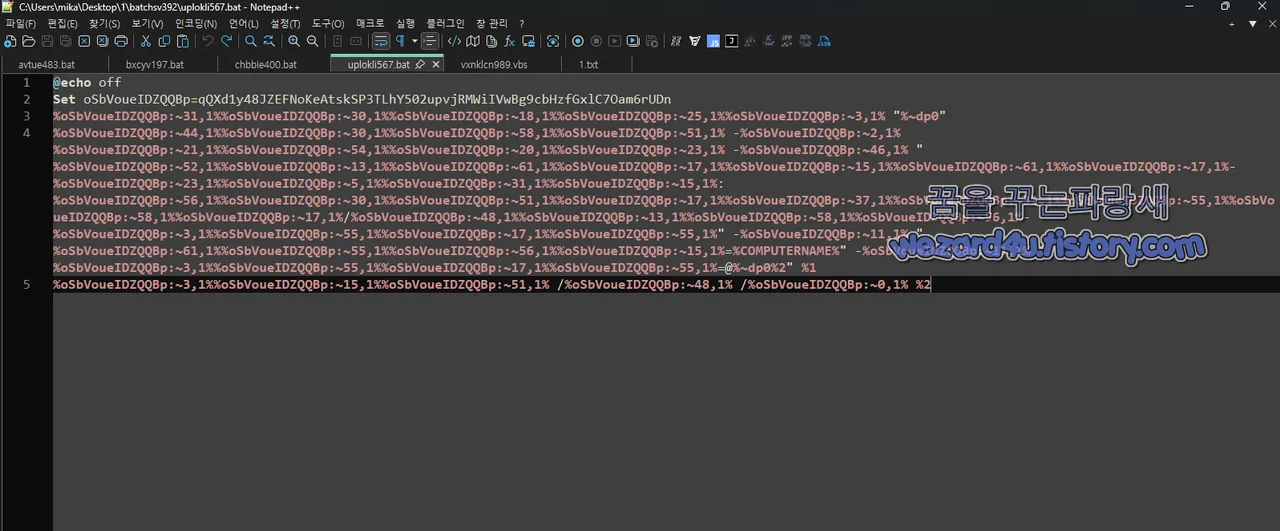
Task: Zoom out of the editor text
Action: click(312, 41)
